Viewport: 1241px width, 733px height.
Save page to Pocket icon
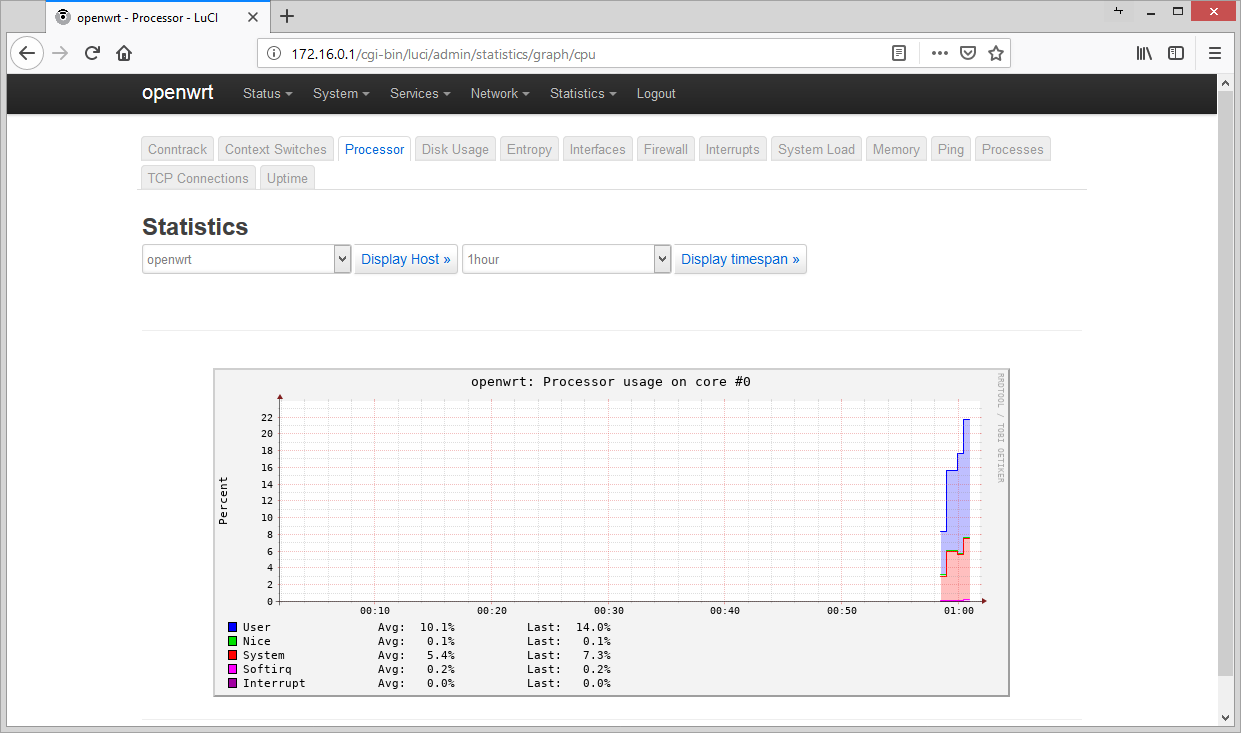pos(968,53)
